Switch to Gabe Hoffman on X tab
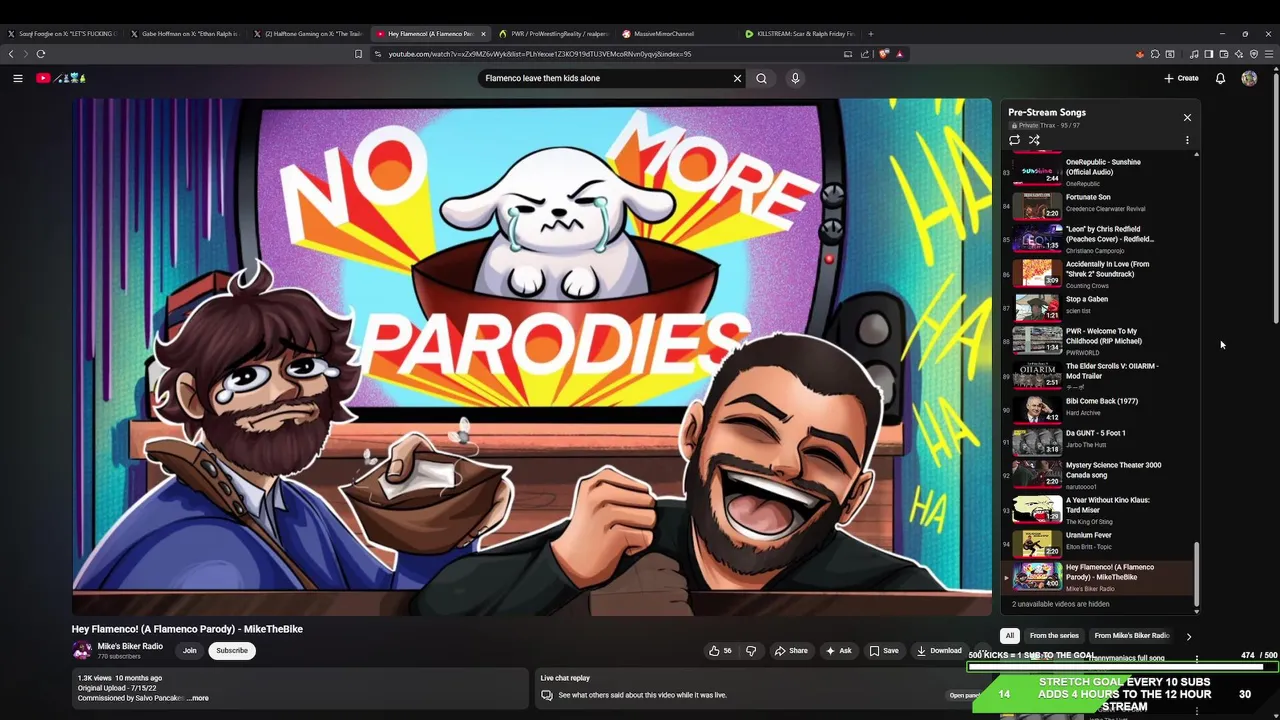Screen dimensions: 1280x720 point(185,34)
